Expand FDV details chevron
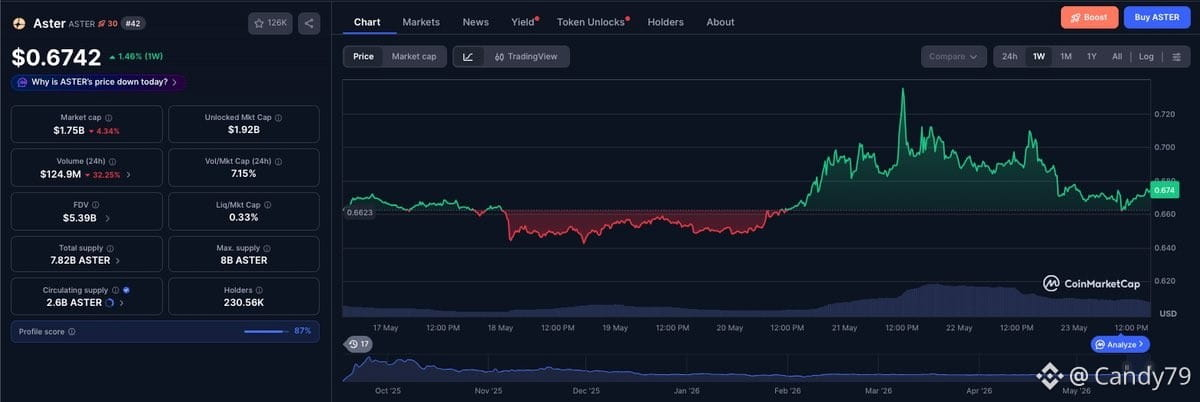Viewport: 1200px width, 402px height. pyautogui.click(x=107, y=217)
